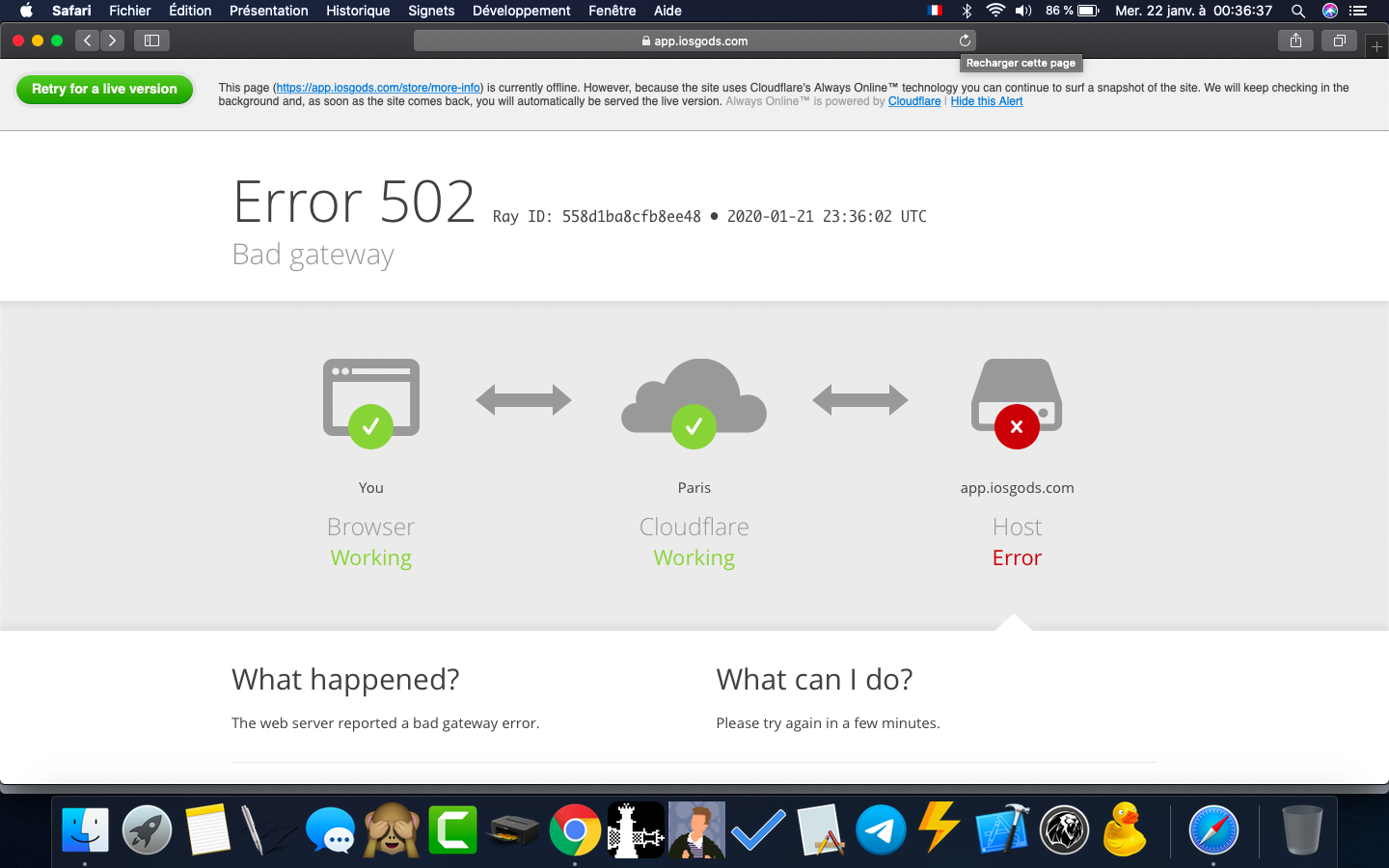Screen dimensions: 1389x868
Task: Open the iosgods store more-info link
Action: pos(378,88)
